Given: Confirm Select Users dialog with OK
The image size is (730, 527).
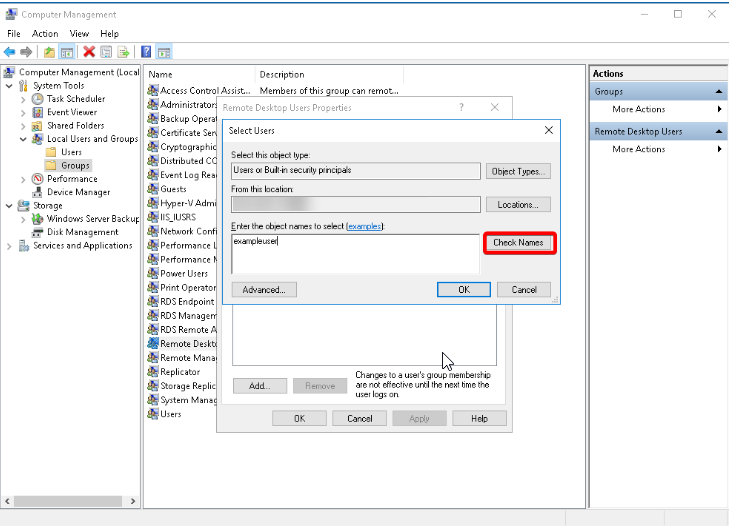Looking at the screenshot, I should [464, 290].
